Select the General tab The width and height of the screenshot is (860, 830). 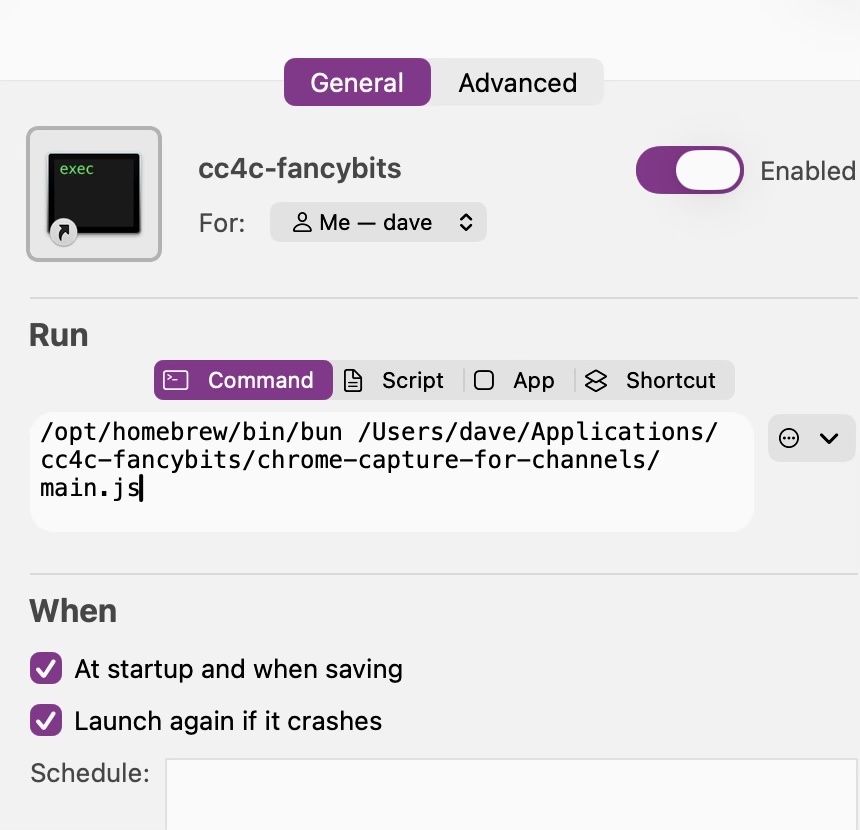357,82
